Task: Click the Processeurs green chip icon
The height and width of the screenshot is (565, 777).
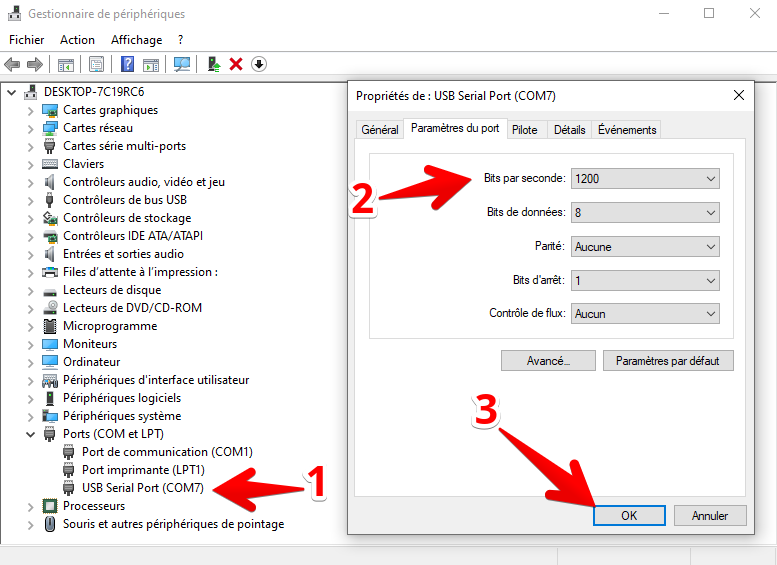Action: [50, 506]
